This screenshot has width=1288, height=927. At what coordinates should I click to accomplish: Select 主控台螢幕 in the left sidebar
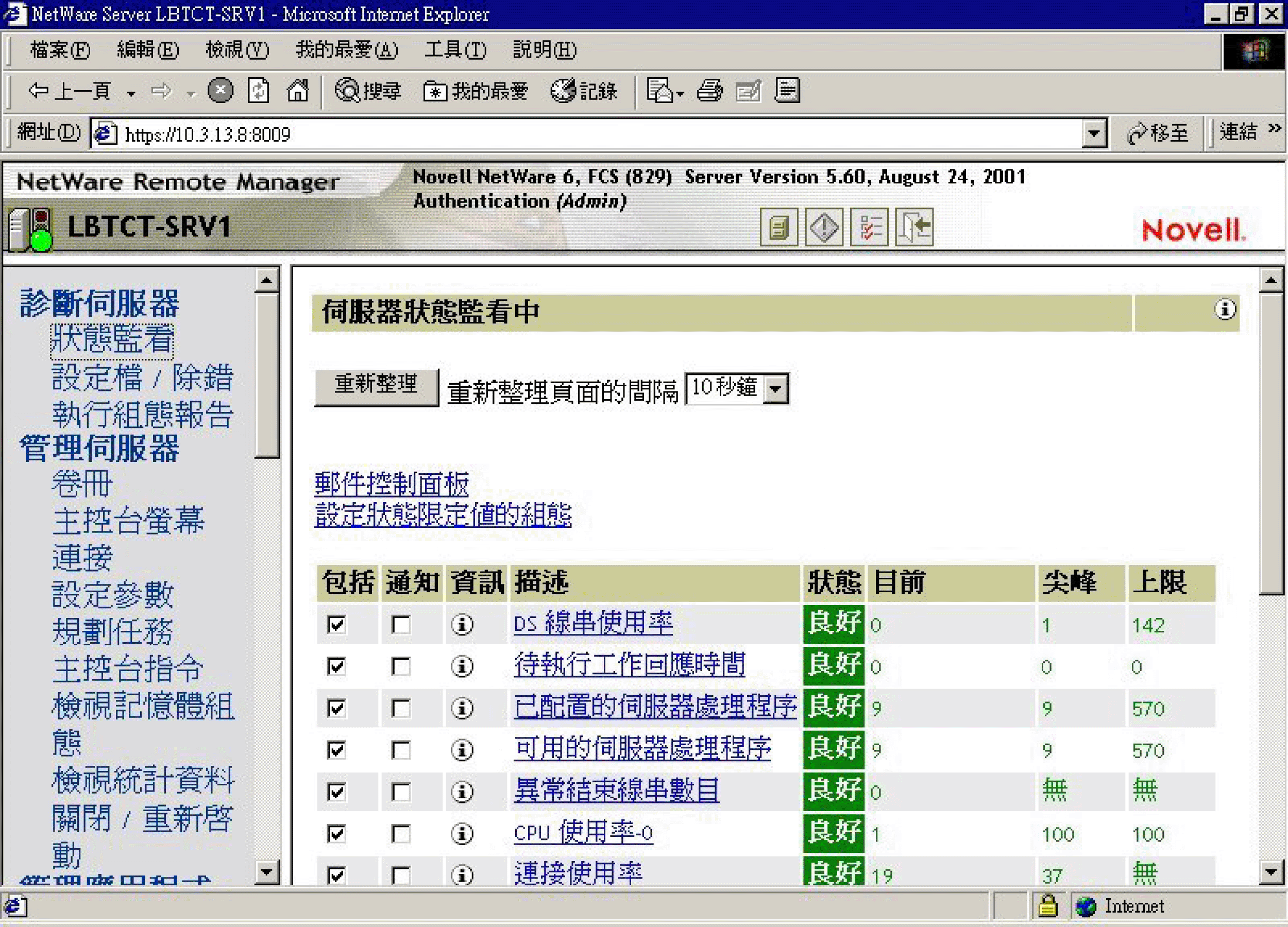(x=128, y=521)
